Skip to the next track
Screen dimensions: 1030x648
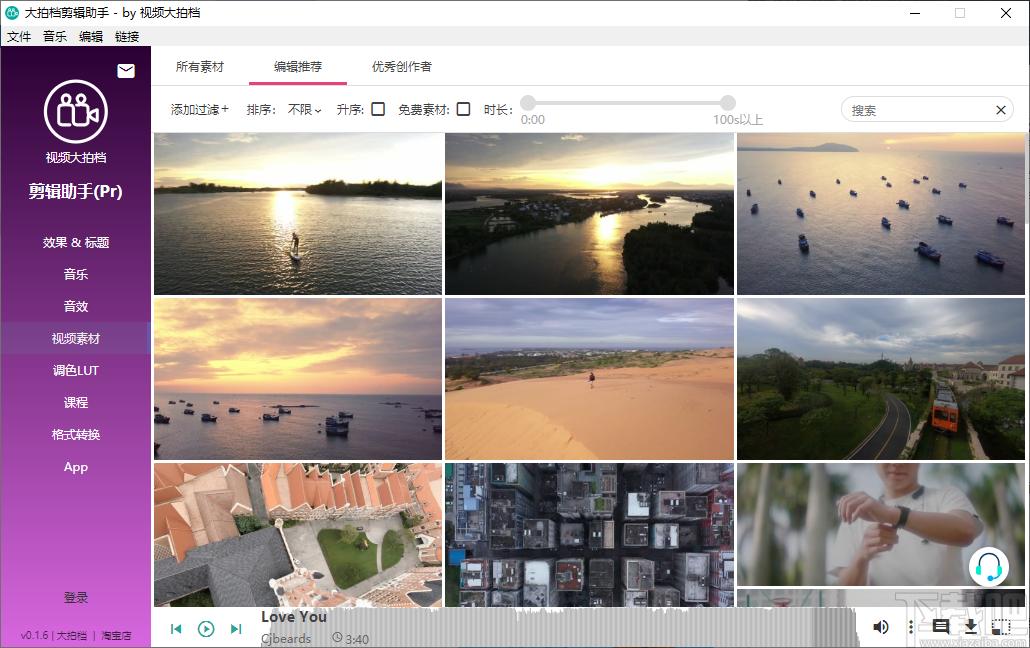pos(236,629)
